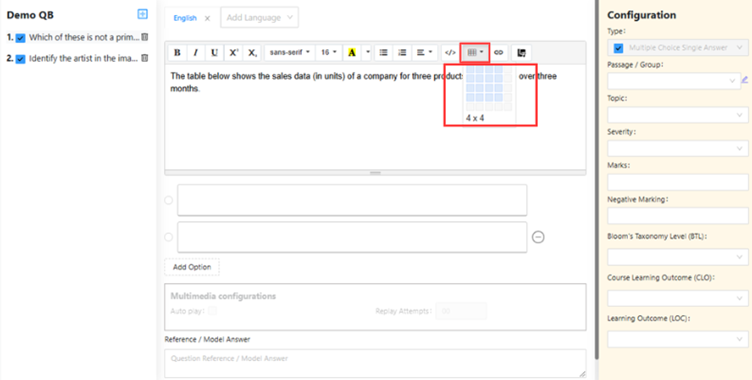The height and width of the screenshot is (380, 752).
Task: Open the Passage / Group dropdown
Action: [673, 81]
